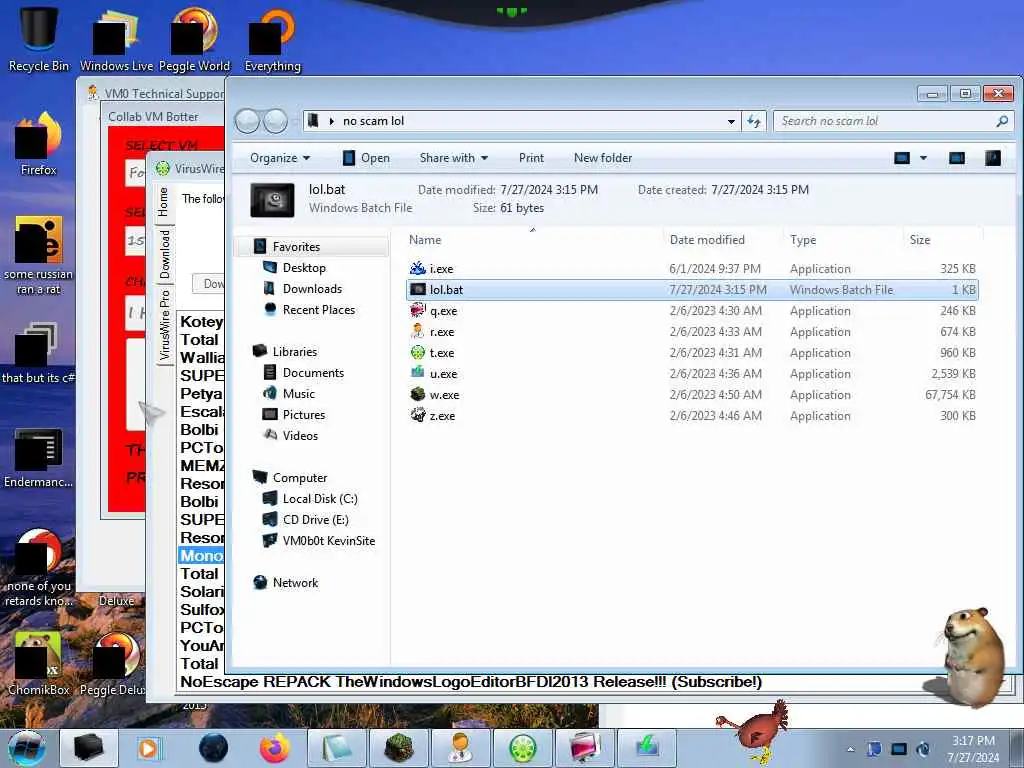Viewport: 1024px width, 768px height.
Task: Open the 'some russian ran a rat' desktop icon
Action: point(39,255)
